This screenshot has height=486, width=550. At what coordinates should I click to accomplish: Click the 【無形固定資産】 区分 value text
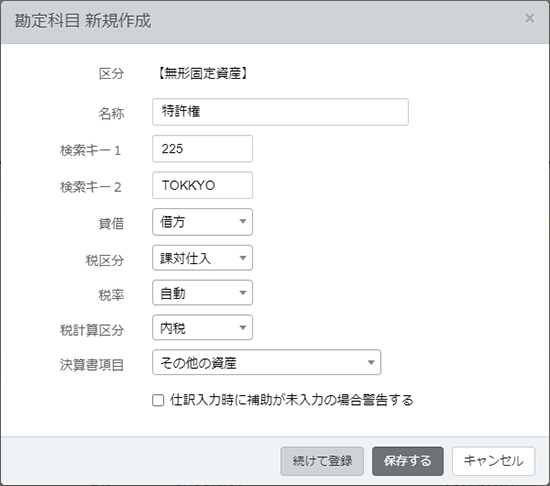pos(202,74)
